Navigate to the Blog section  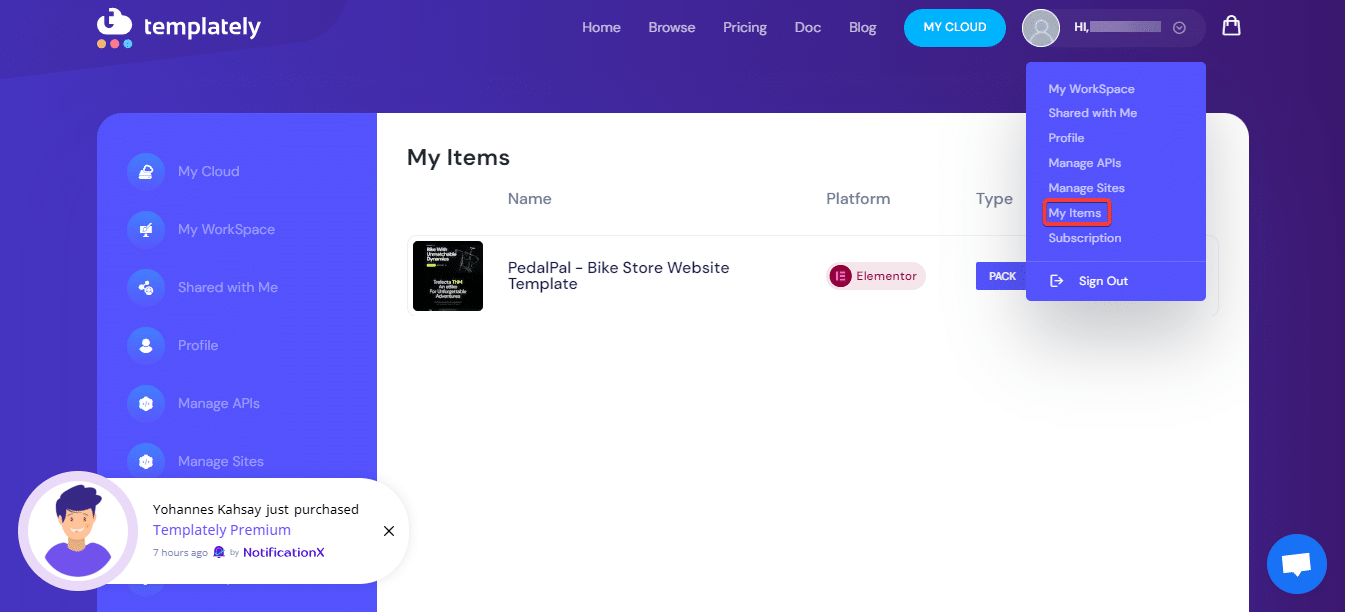[x=862, y=27]
